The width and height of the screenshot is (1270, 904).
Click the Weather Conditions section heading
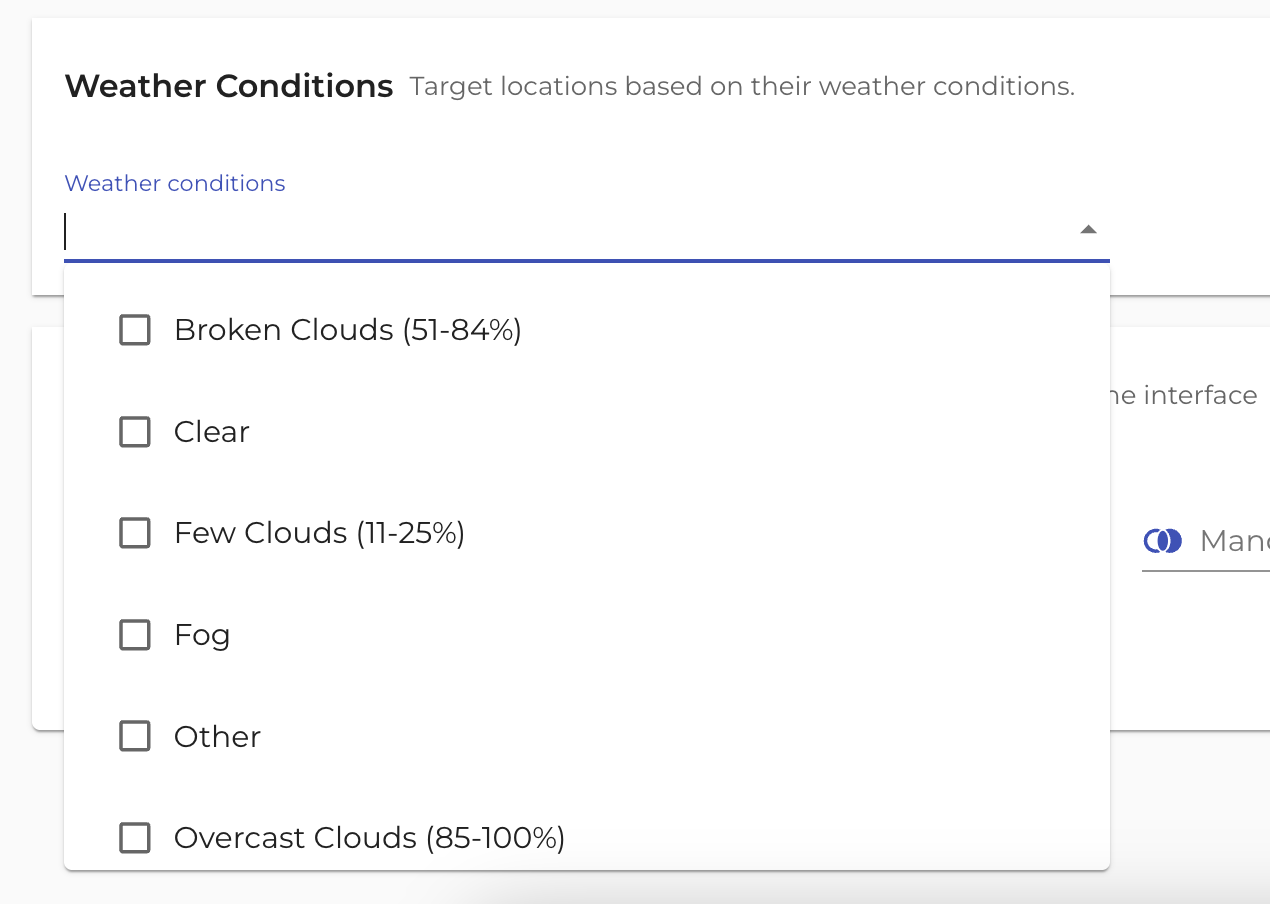click(x=229, y=86)
